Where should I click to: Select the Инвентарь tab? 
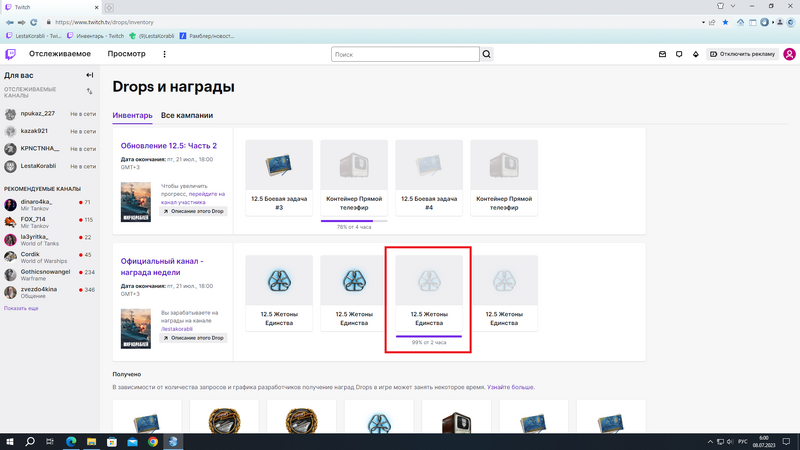point(132,116)
